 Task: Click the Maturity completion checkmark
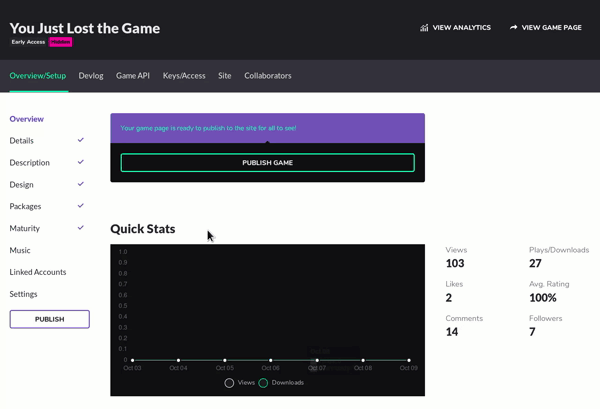(81, 228)
